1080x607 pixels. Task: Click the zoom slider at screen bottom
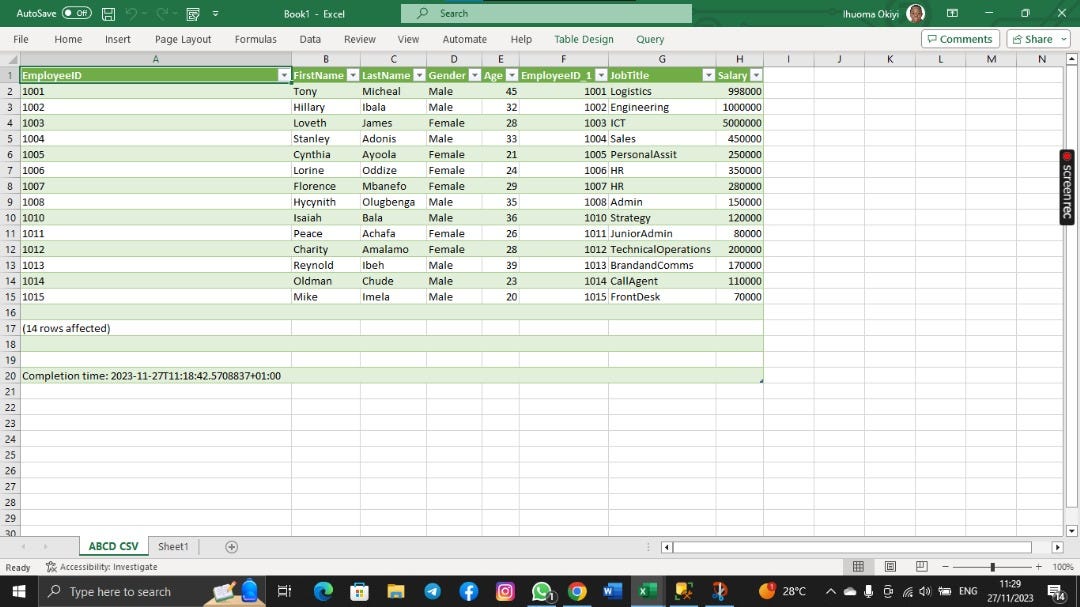click(x=994, y=566)
